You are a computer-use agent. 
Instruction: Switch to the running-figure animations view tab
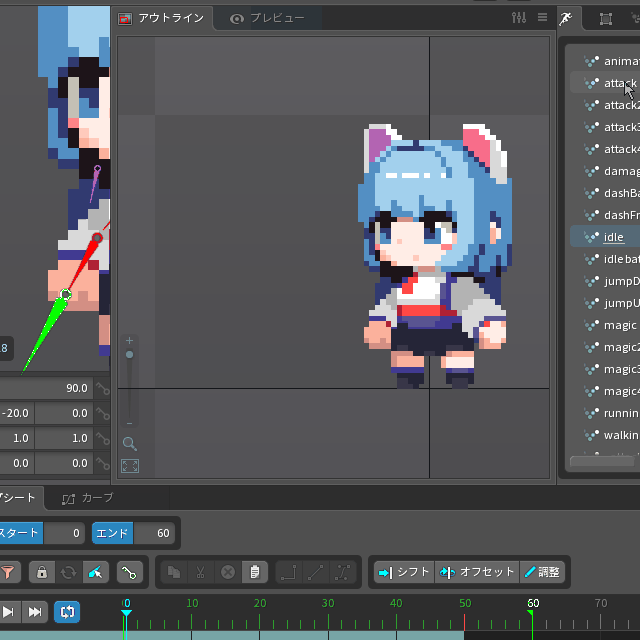click(568, 18)
